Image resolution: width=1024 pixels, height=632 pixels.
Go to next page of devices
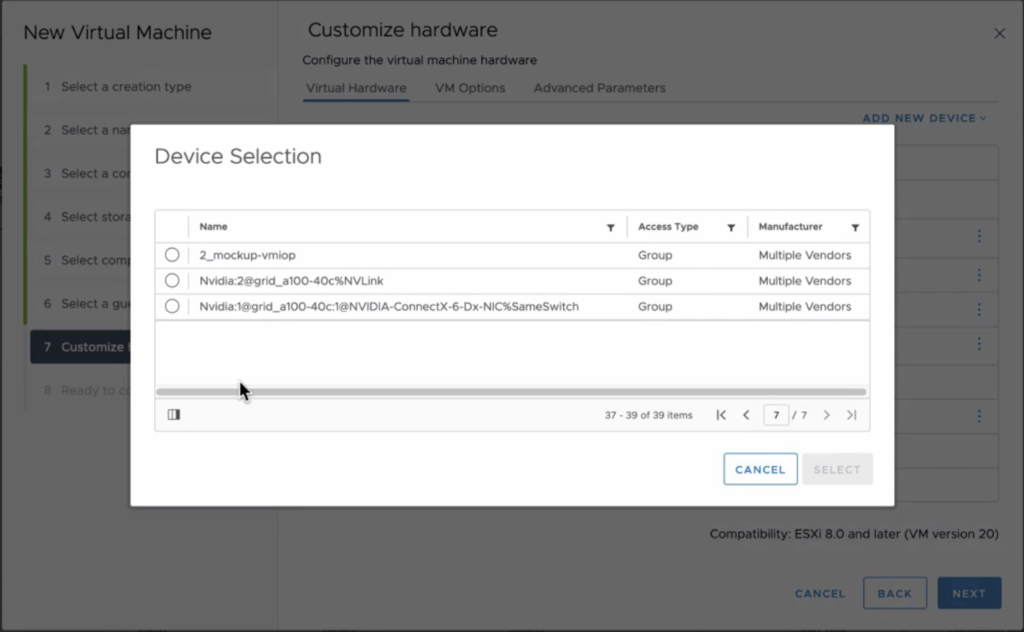(826, 415)
